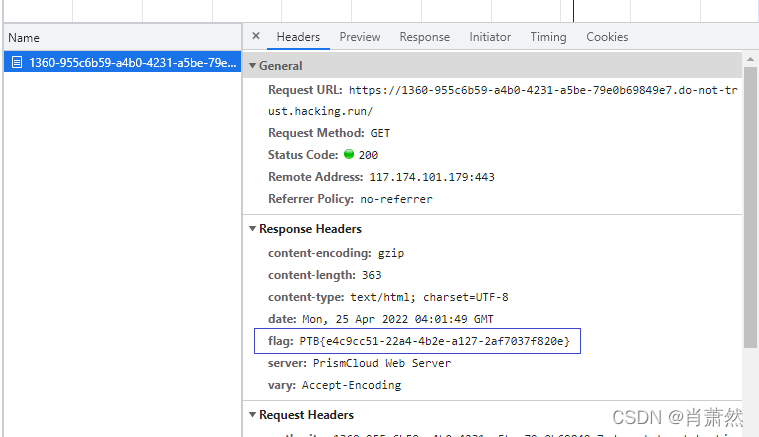Click the server PrismCloud Web Server header

pyautogui.click(x=360, y=363)
